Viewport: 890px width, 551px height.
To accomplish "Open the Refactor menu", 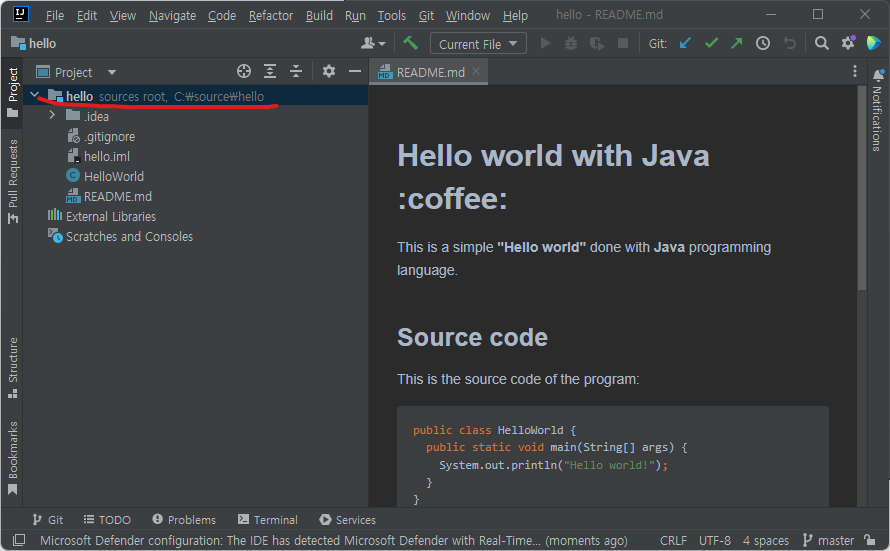I will tap(271, 15).
